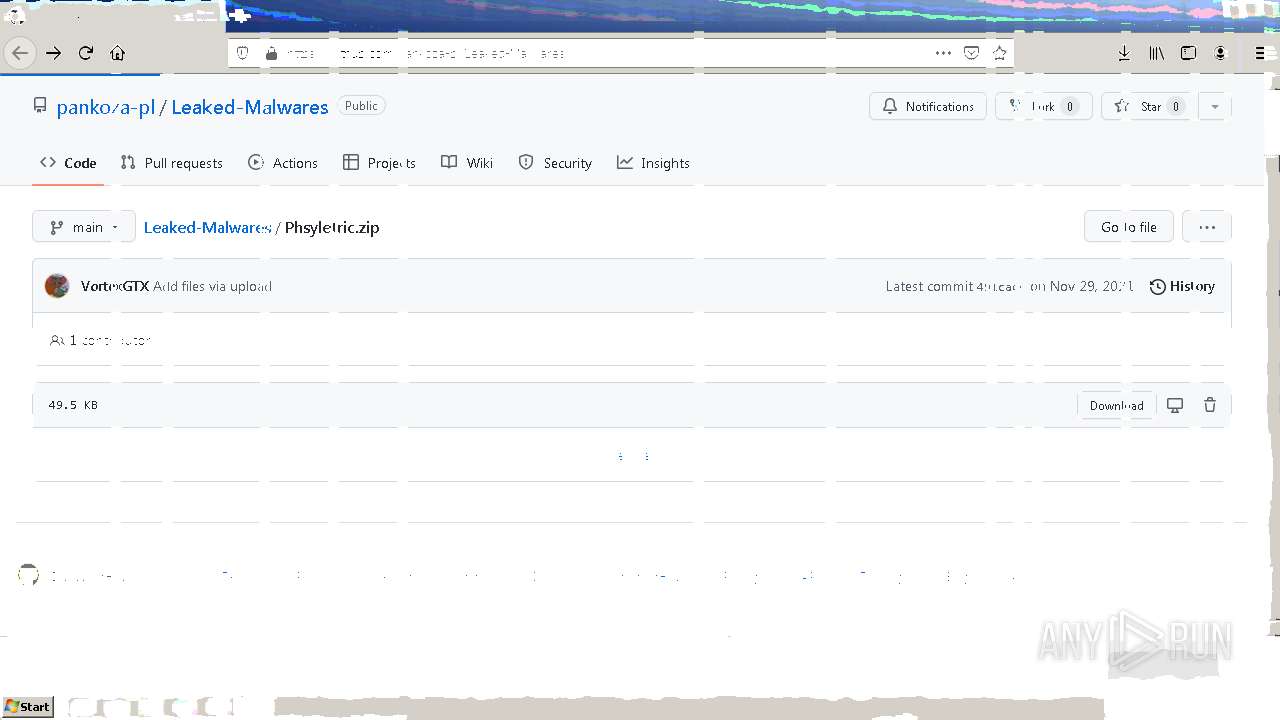
Task: Toggle Firefox sidebar view
Action: click(1188, 53)
